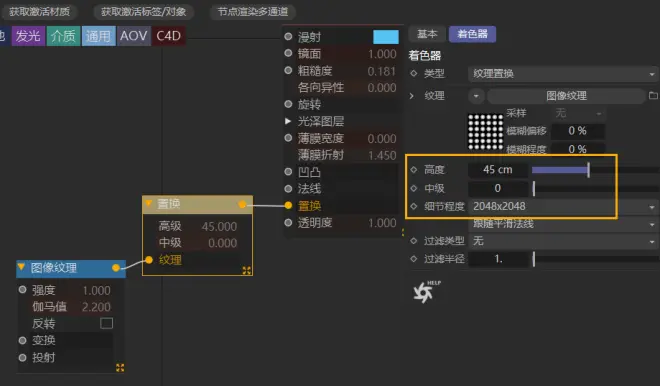Screen dimensions: 660x386
Task: Click the 高级 45.000 value on 置换 node
Action: tap(219, 226)
